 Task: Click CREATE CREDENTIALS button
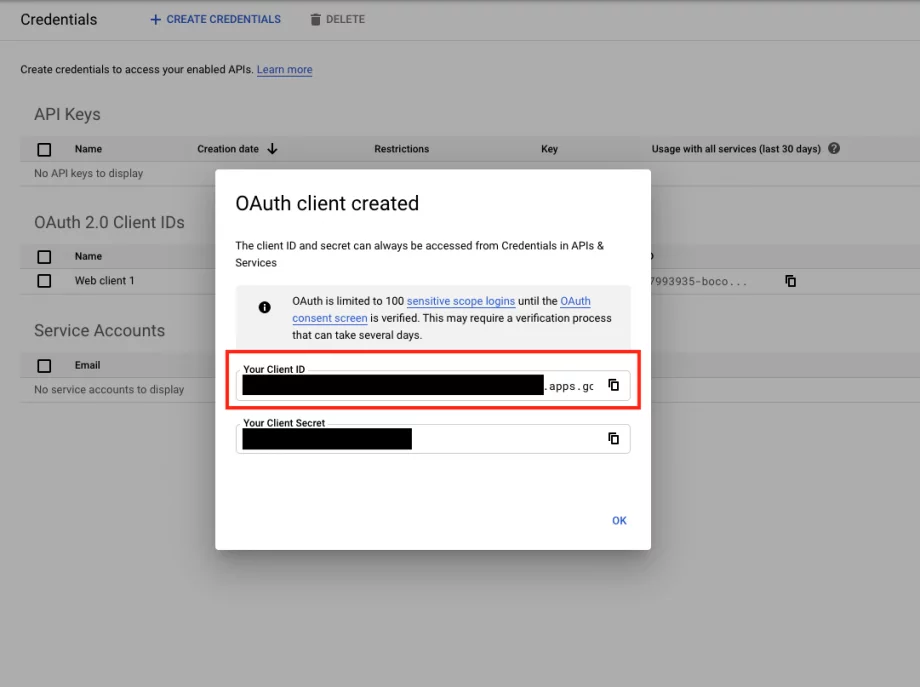pos(215,19)
